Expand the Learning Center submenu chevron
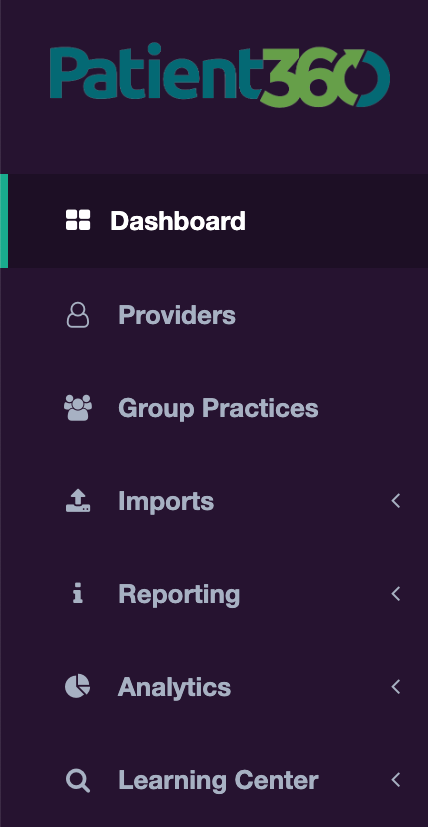The image size is (428, 827). click(396, 781)
